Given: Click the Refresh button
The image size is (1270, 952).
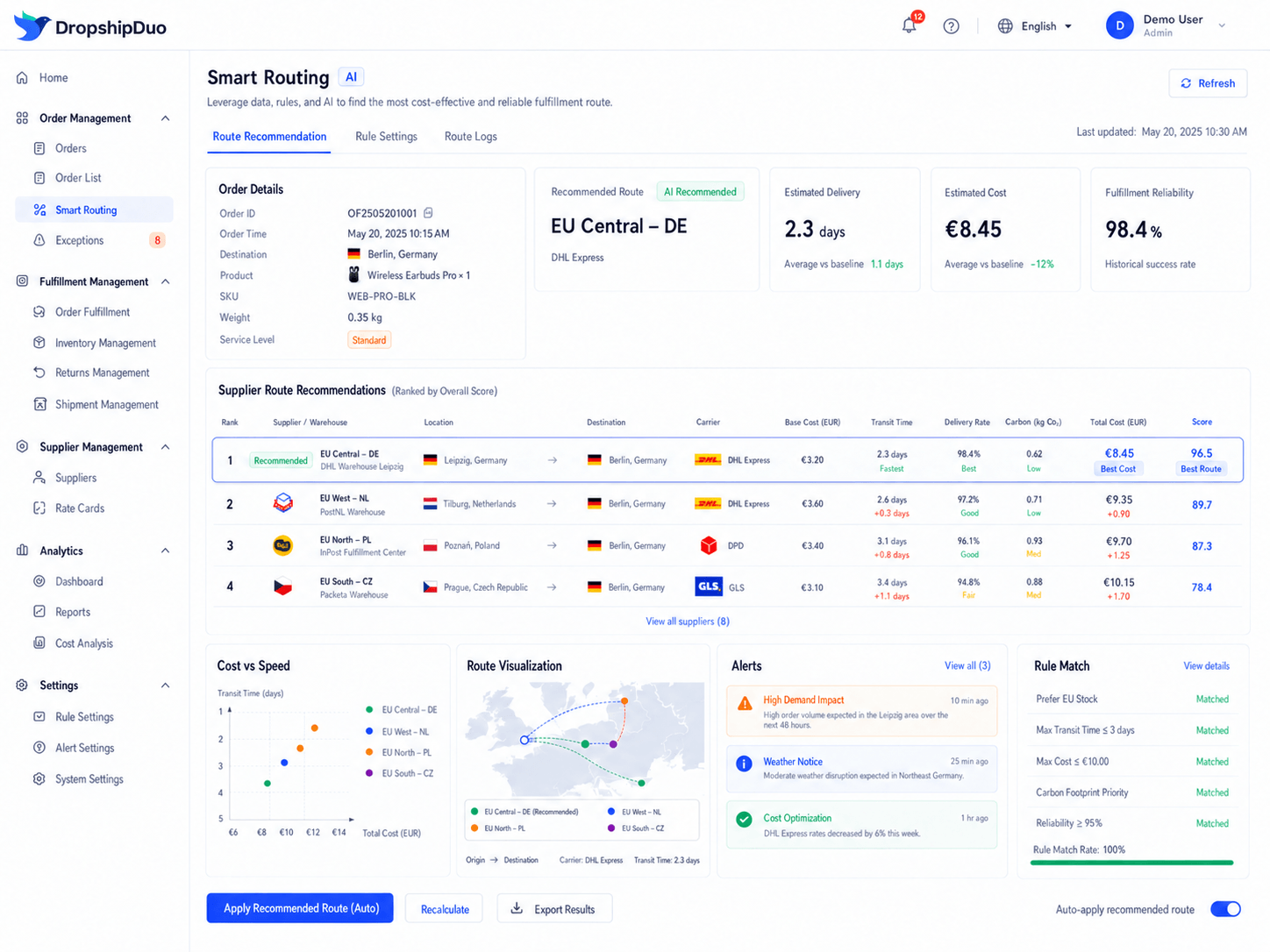Looking at the screenshot, I should 1208,83.
